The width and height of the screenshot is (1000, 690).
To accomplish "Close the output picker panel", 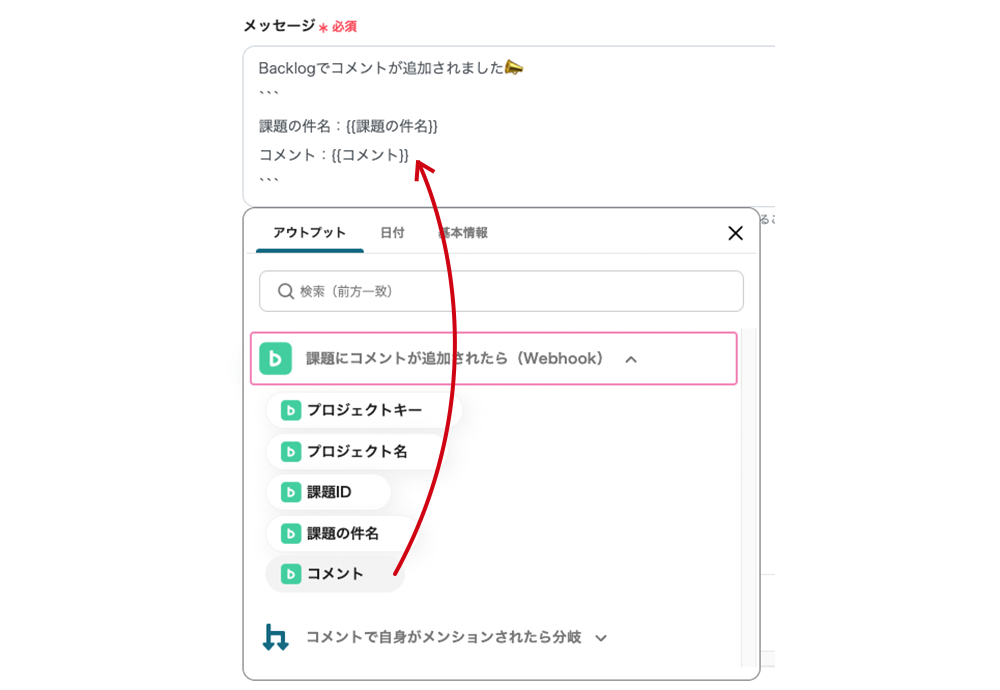I will (735, 233).
